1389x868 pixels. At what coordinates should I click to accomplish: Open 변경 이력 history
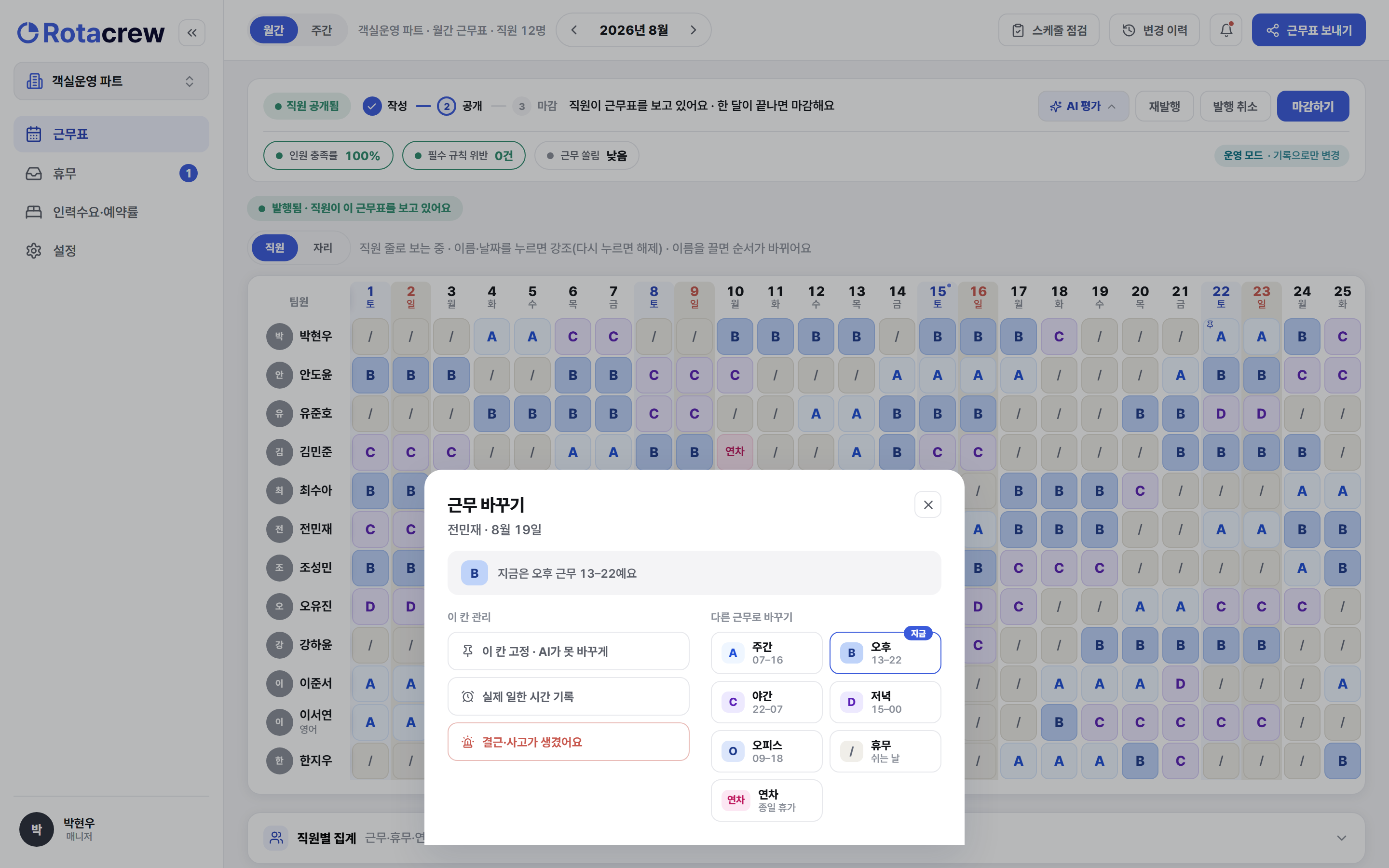(1154, 30)
